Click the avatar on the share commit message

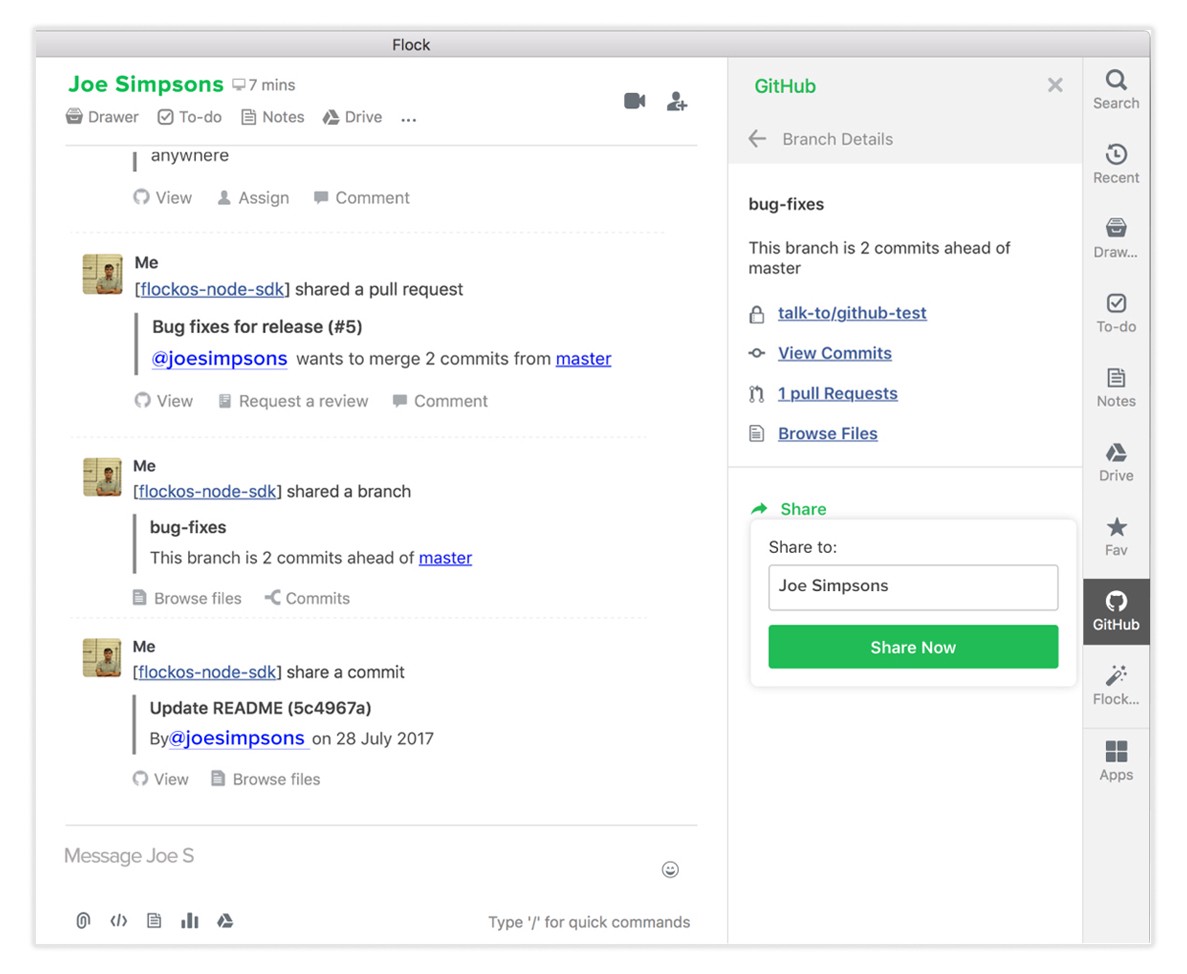point(102,658)
